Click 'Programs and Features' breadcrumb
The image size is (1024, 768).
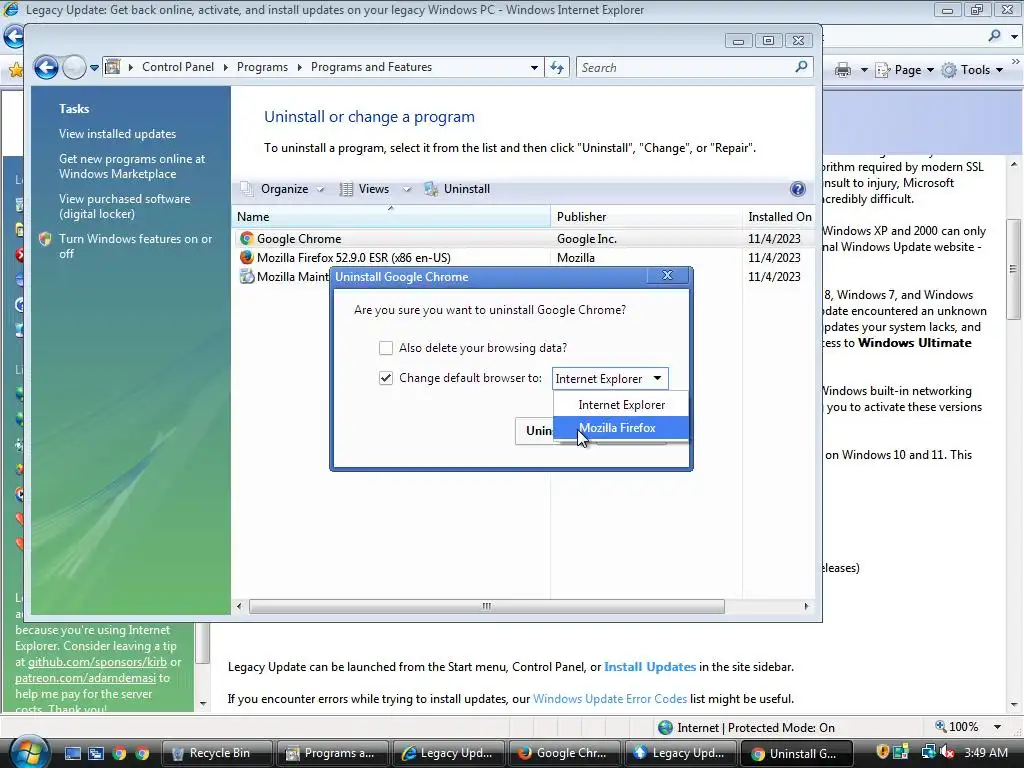point(371,67)
